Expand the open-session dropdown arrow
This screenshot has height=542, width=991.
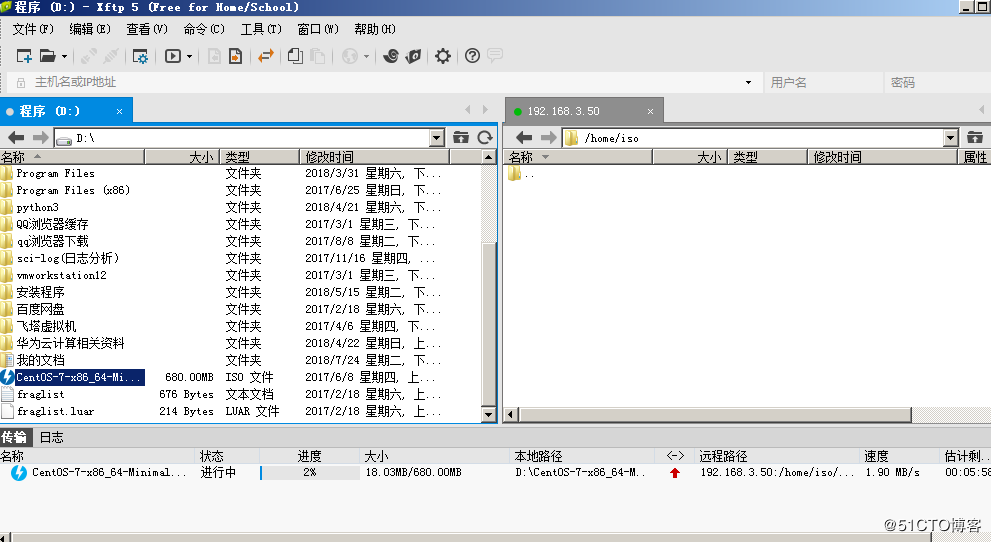click(x=64, y=56)
